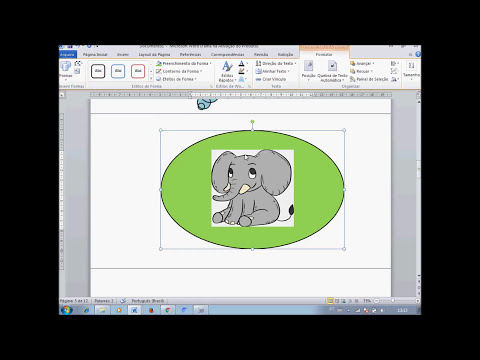Switch to Página Inicial tab

point(95,54)
